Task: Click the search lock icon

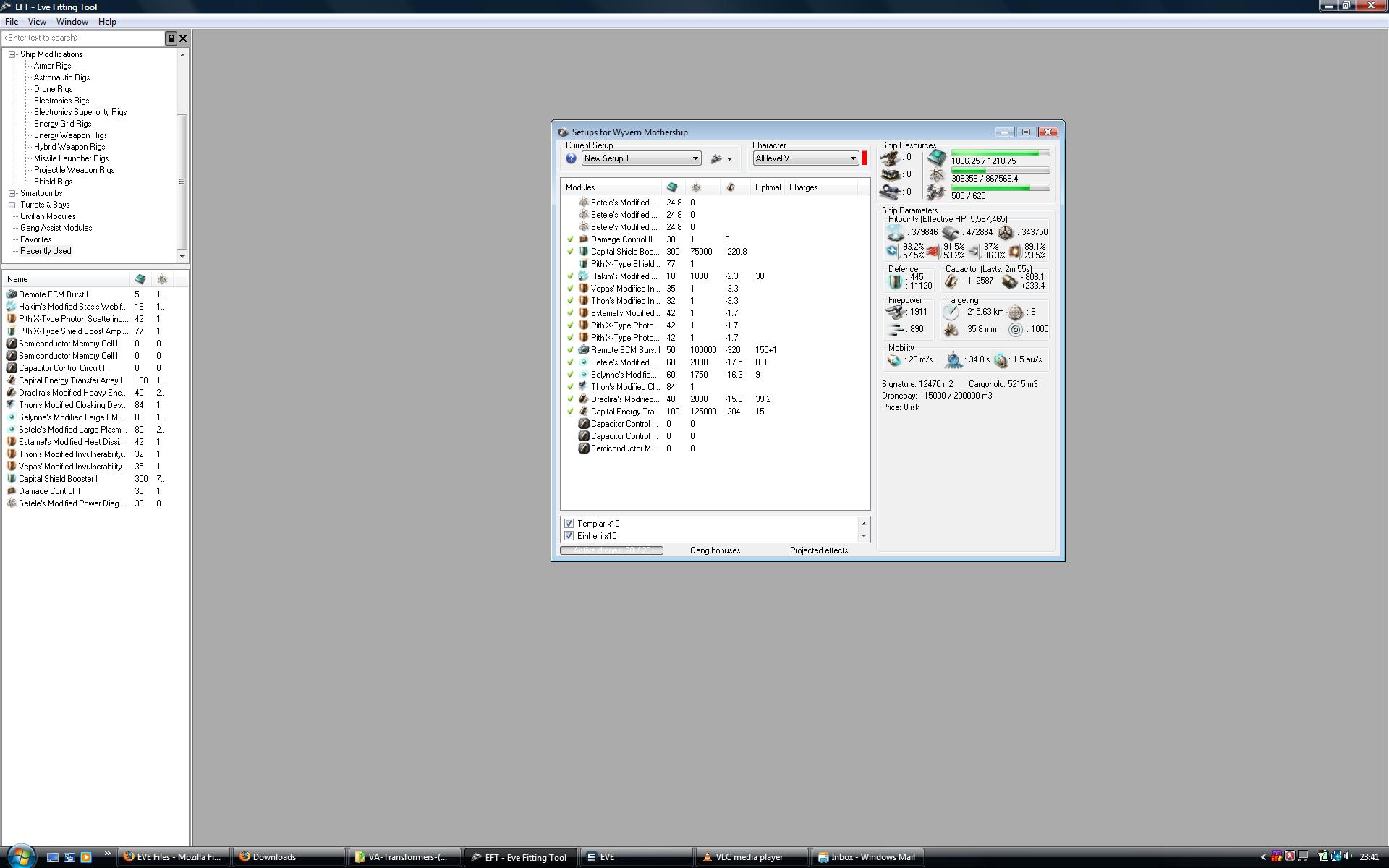Action: click(171, 38)
